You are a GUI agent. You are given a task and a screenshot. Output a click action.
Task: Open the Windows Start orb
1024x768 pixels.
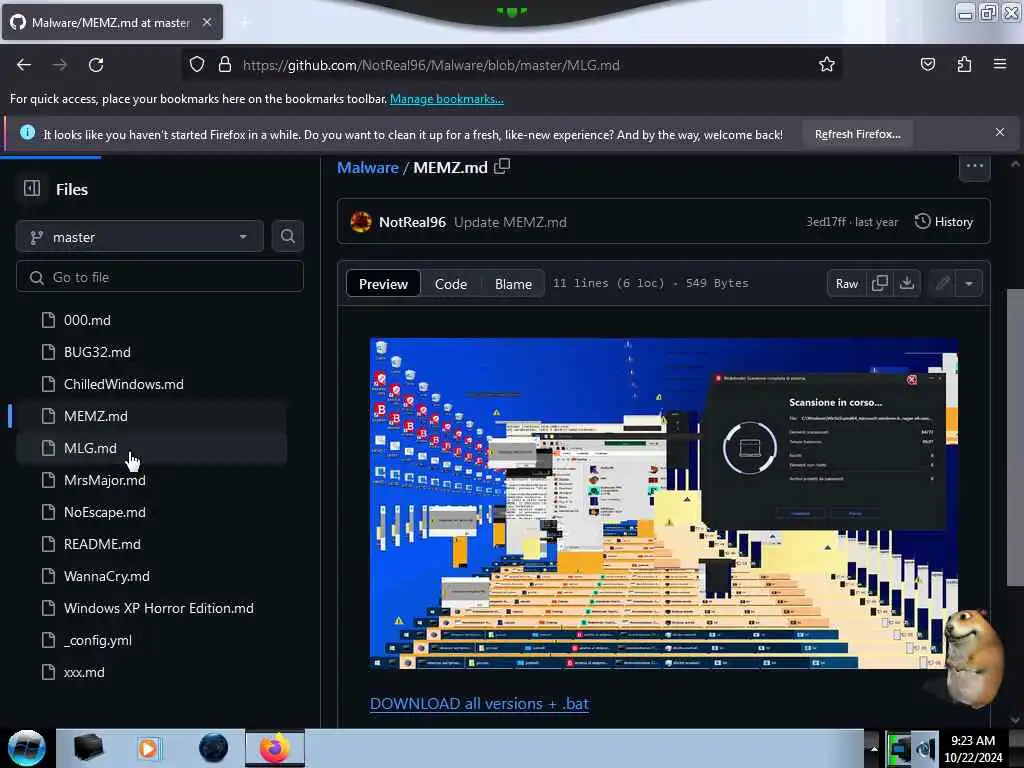[x=26, y=748]
